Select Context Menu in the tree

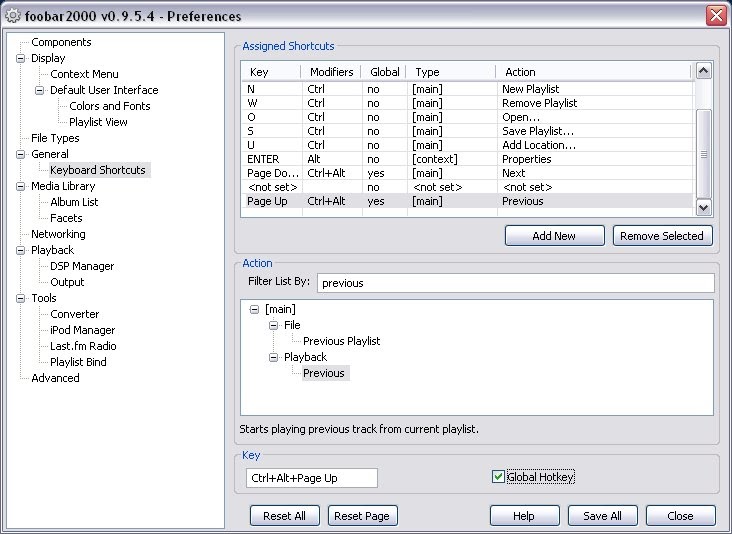coord(84,74)
